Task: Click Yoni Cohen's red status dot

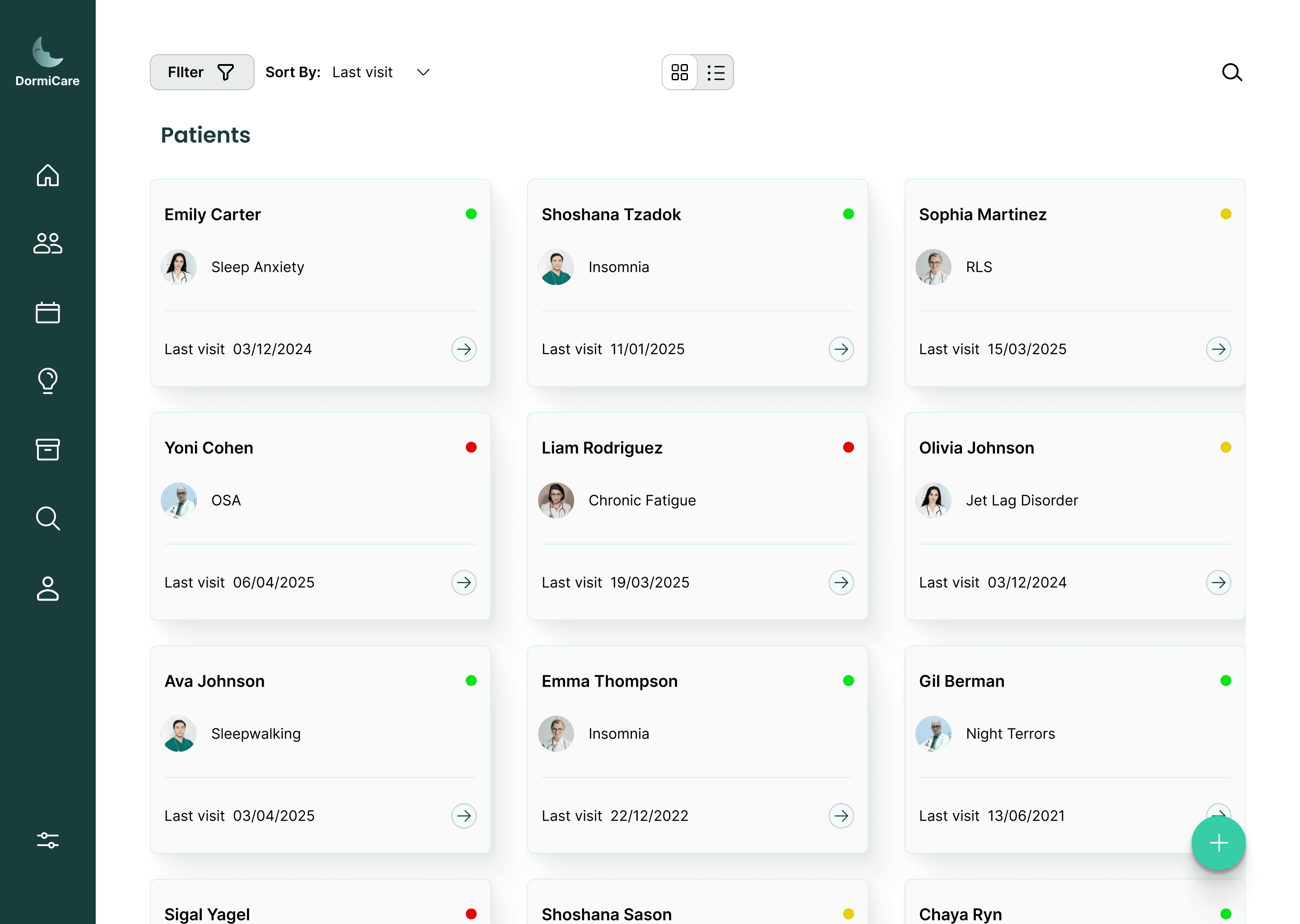Action: click(x=471, y=447)
